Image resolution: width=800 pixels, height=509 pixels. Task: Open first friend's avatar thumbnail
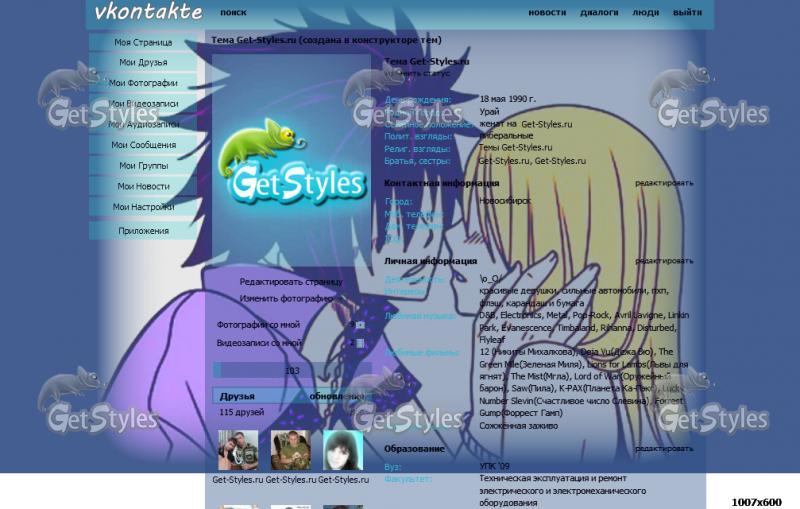[x=238, y=450]
